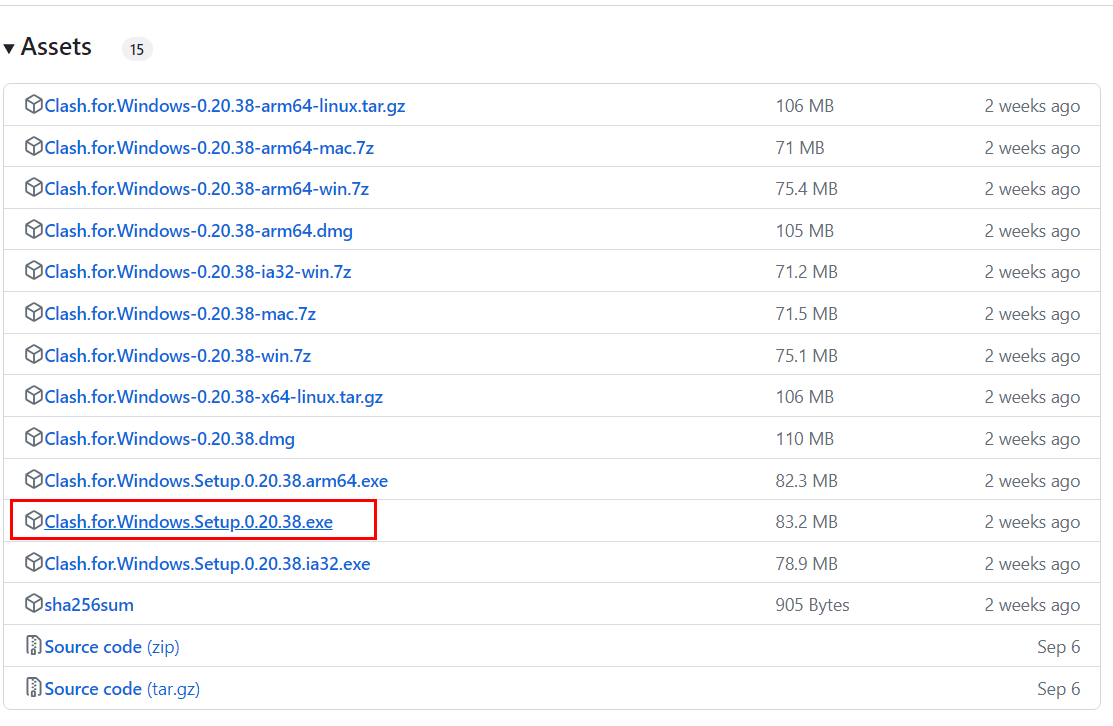This screenshot has height=726, width=1113.
Task: Click the 71.2 MB file size
Action: pos(806,272)
